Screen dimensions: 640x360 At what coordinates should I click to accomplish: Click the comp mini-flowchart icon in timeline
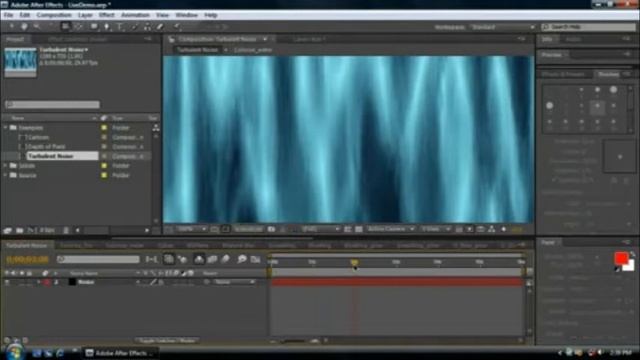click(151, 259)
